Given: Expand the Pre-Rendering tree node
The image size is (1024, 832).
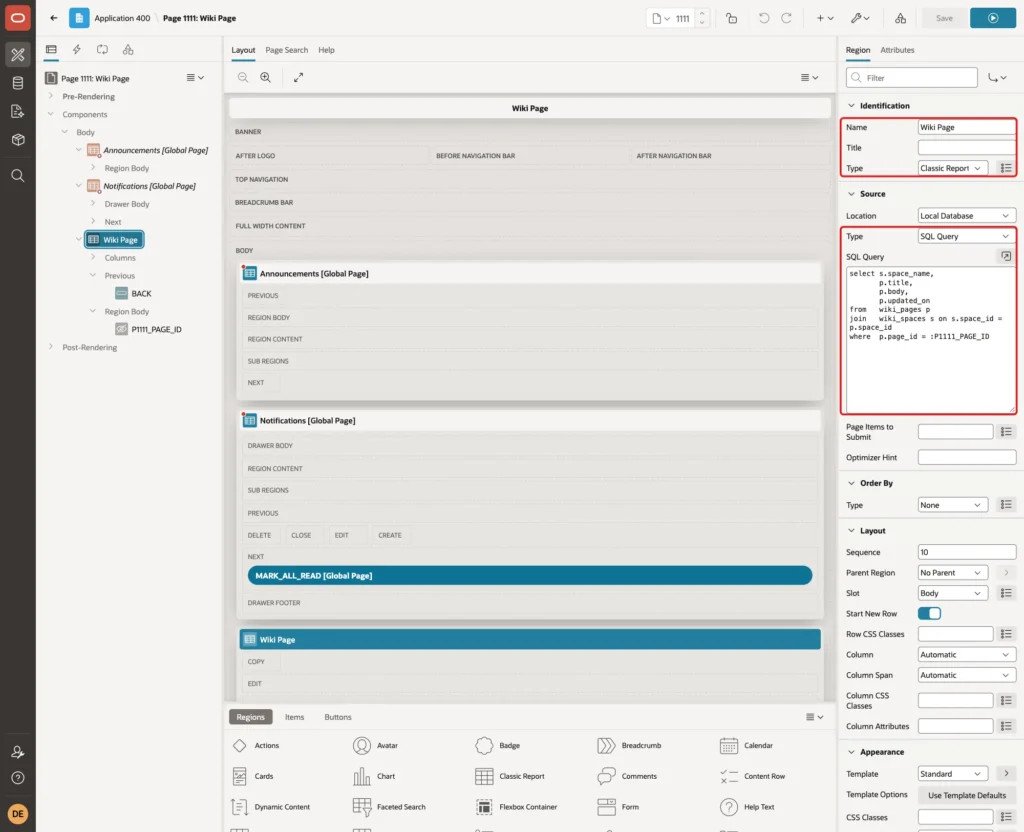Looking at the screenshot, I should [x=51, y=96].
